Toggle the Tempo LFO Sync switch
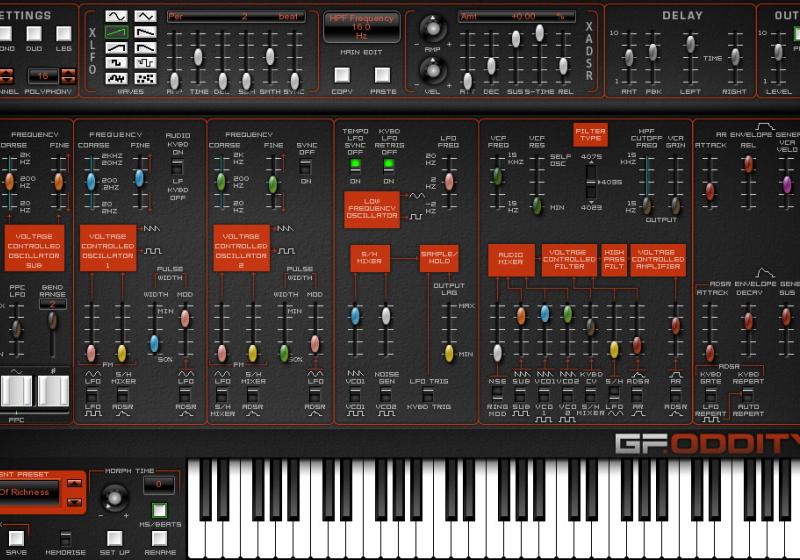 click(x=355, y=165)
